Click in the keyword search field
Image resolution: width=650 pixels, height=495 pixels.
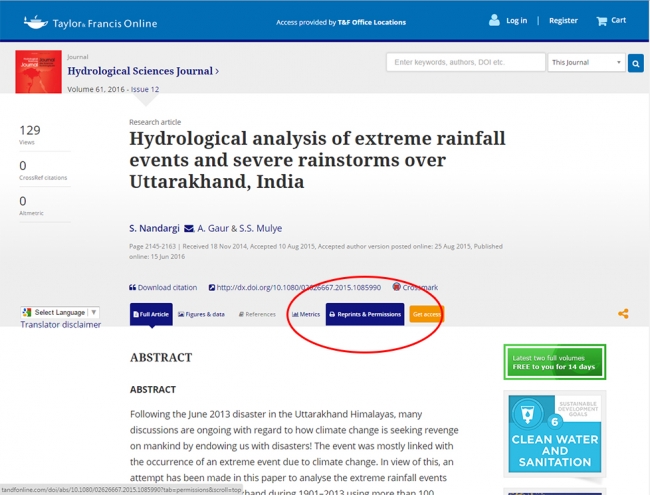pyautogui.click(x=465, y=62)
